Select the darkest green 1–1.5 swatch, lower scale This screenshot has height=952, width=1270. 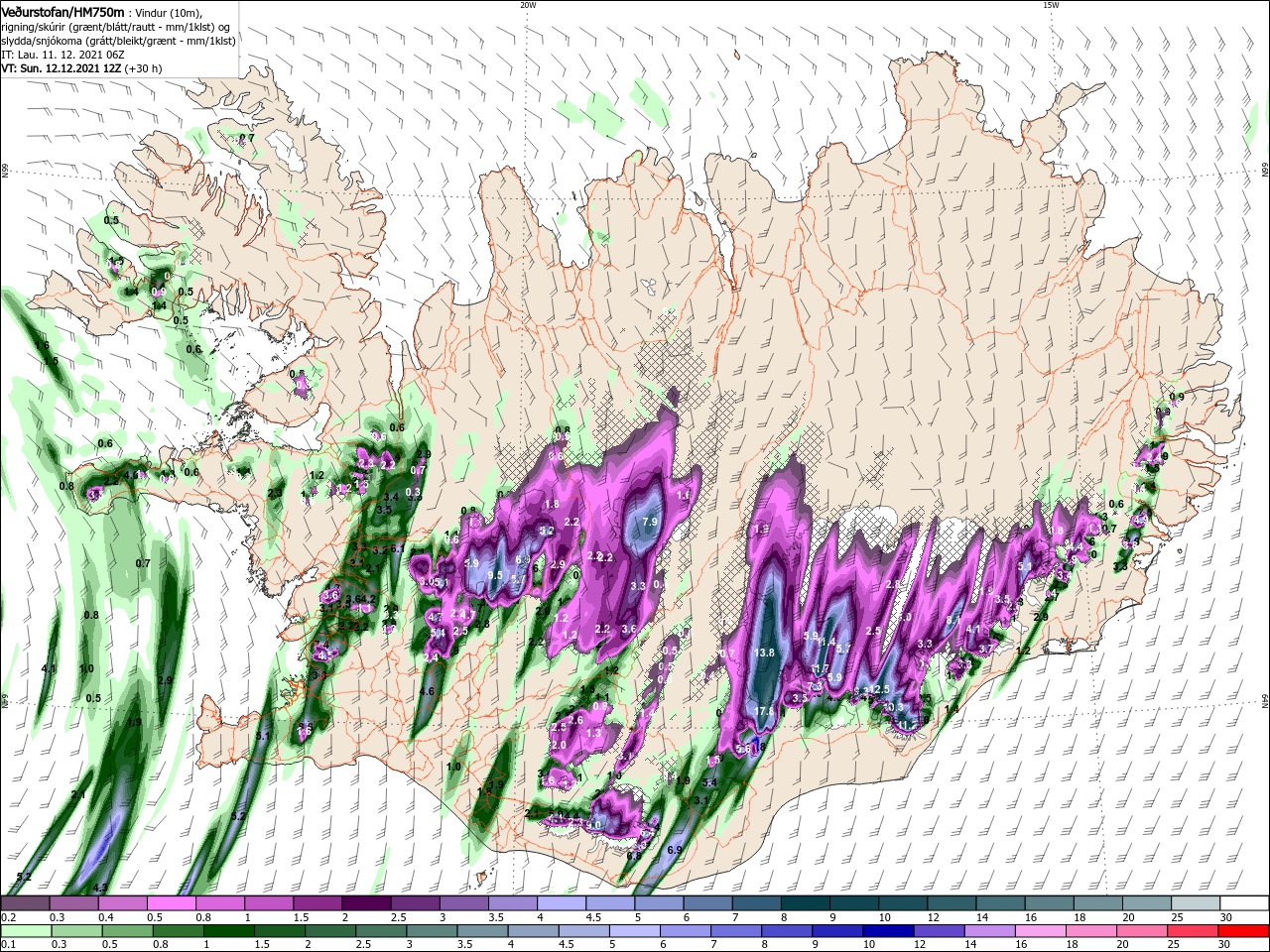point(228,931)
